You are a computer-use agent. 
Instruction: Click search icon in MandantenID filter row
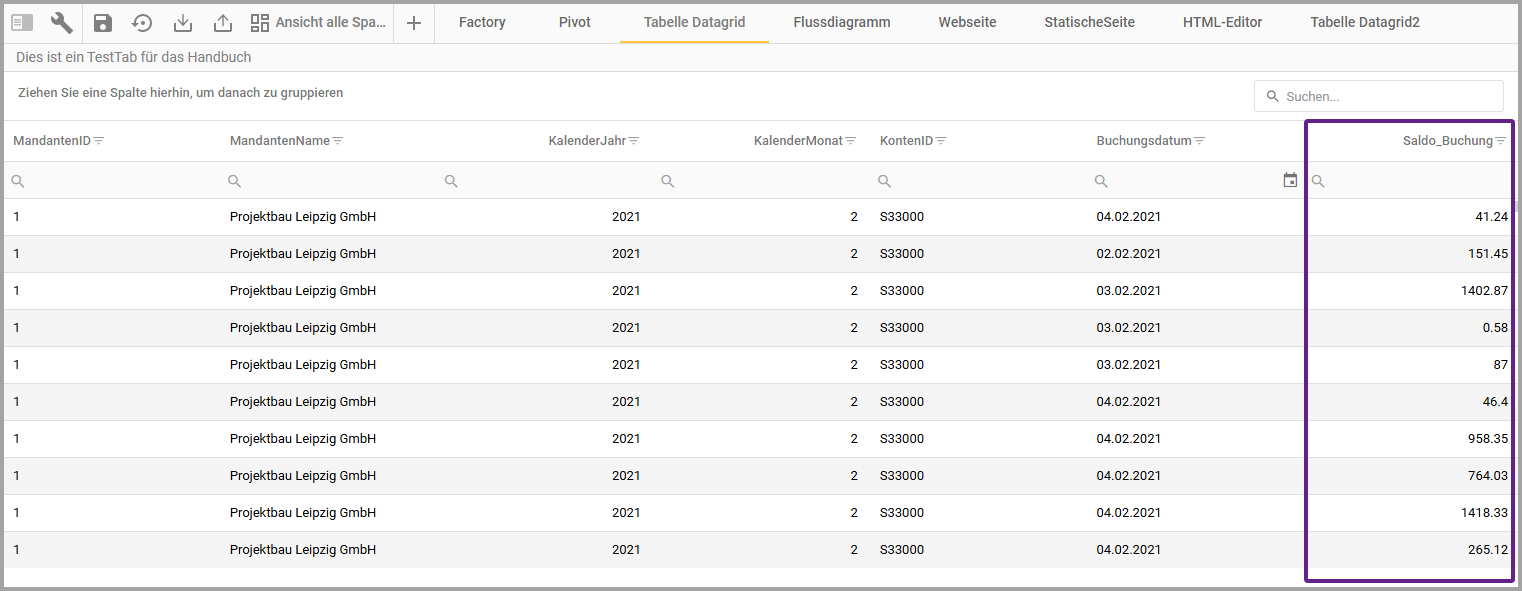18,181
